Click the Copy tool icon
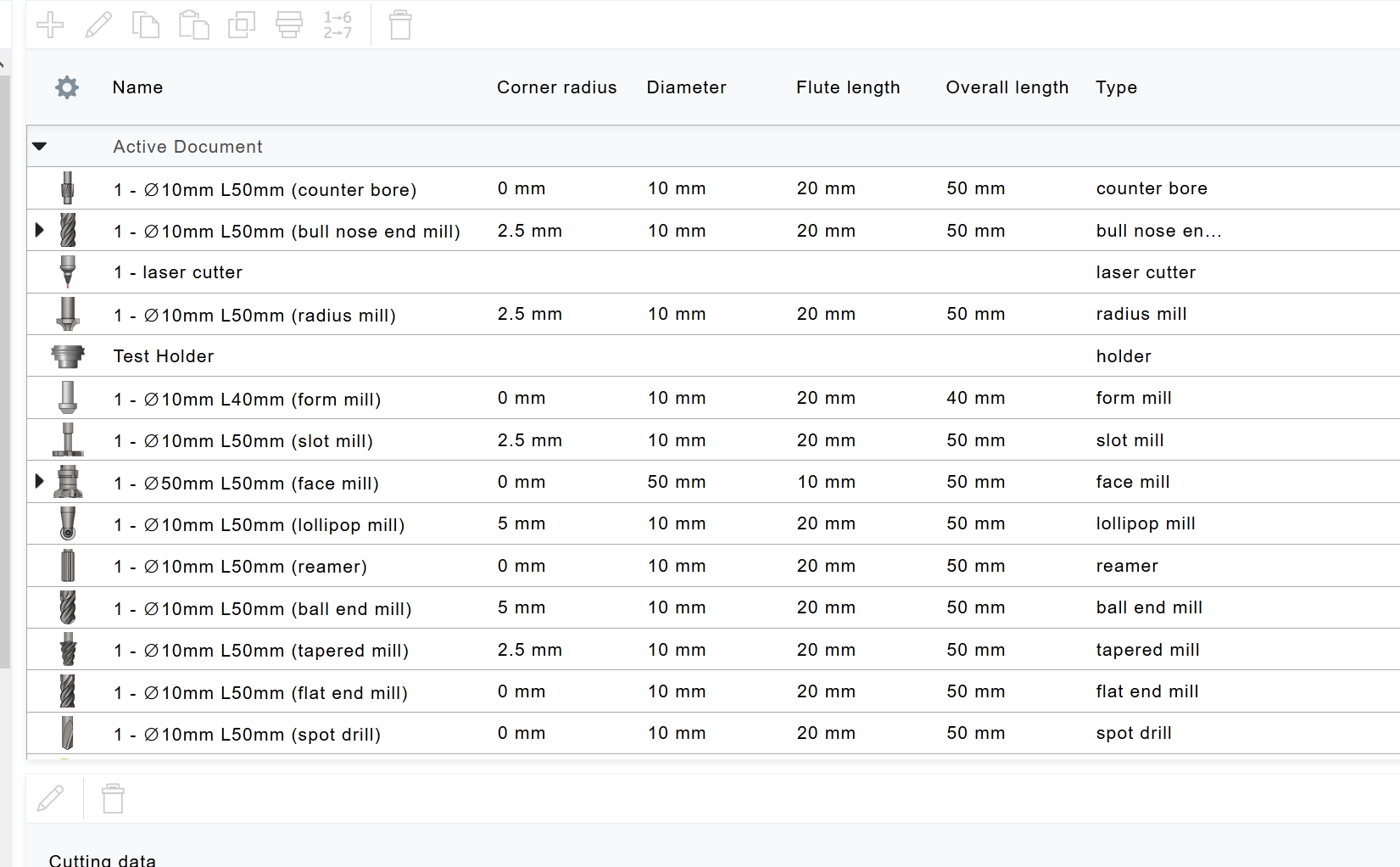The height and width of the screenshot is (867, 1400). coord(145,25)
